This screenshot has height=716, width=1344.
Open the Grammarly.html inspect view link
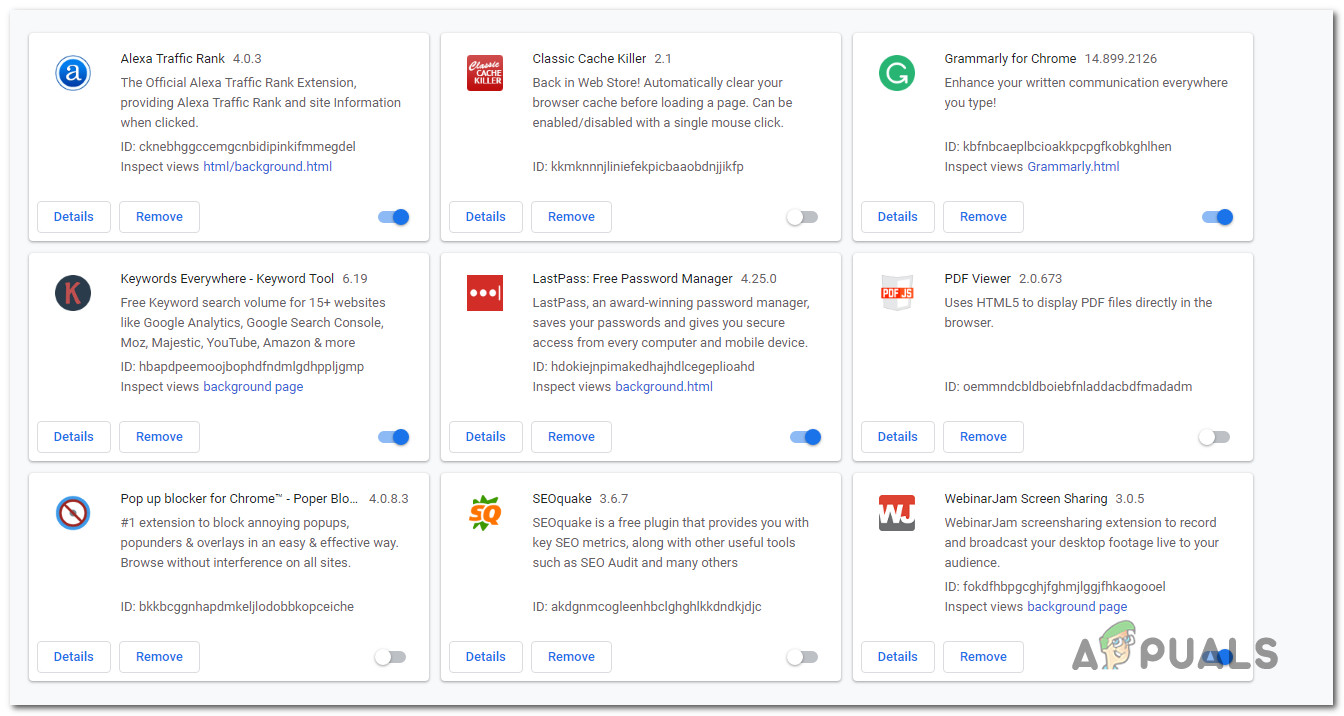(1073, 167)
